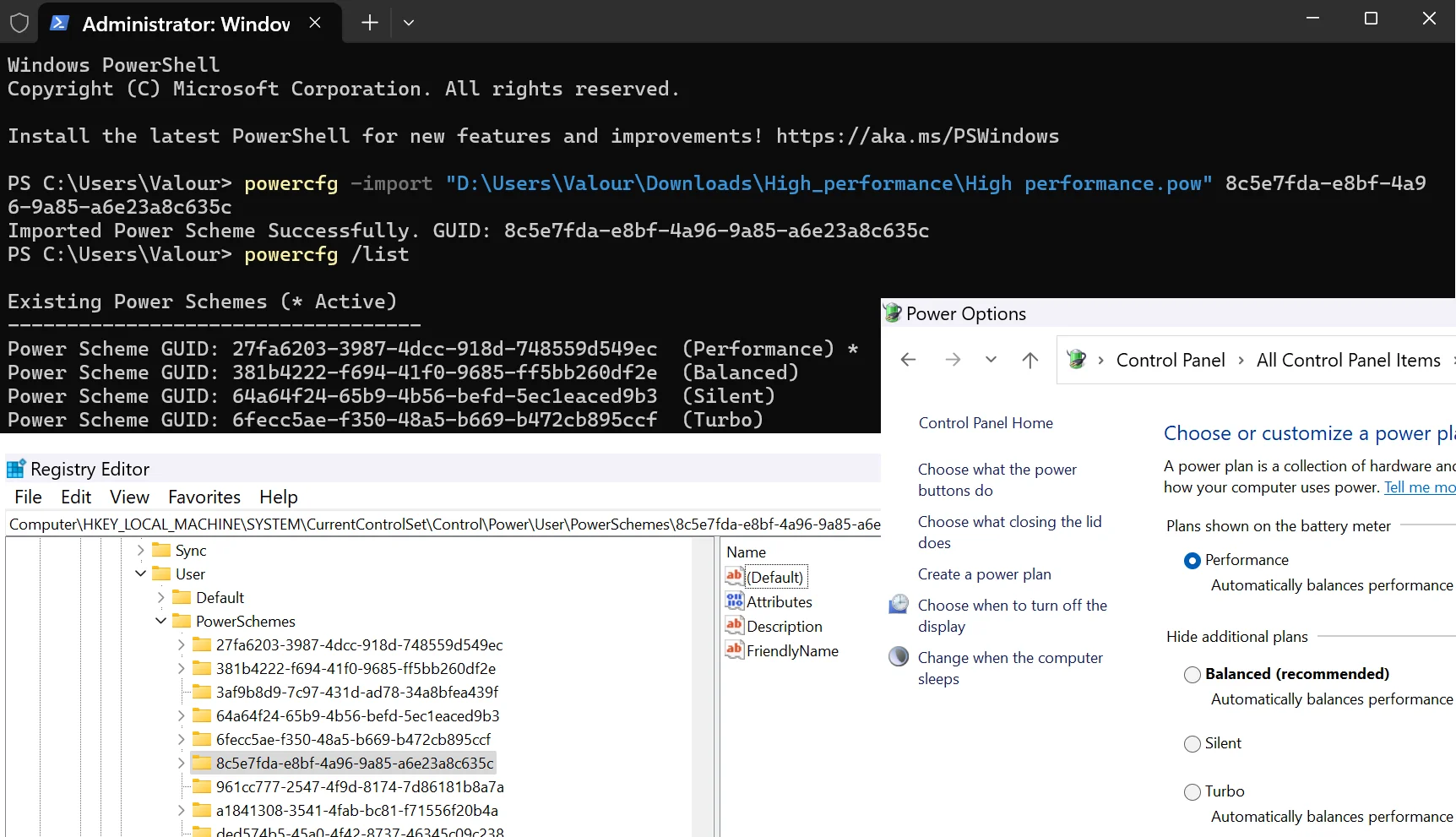The height and width of the screenshot is (837, 1456).
Task: Open the View menu in Registry Editor
Action: coord(129,497)
